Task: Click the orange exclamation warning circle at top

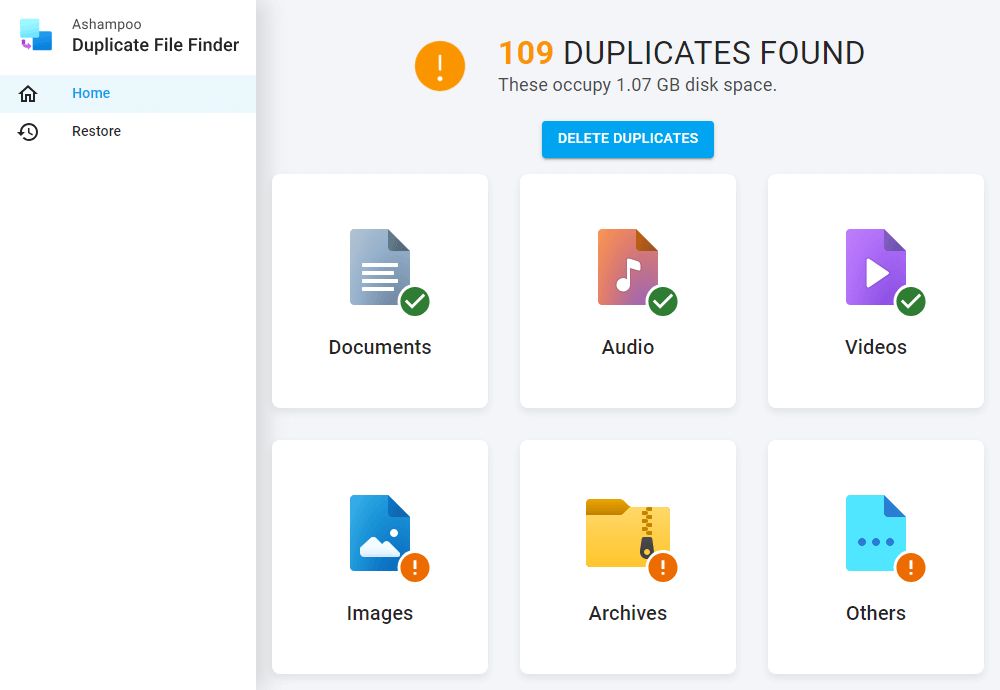Action: click(x=439, y=66)
